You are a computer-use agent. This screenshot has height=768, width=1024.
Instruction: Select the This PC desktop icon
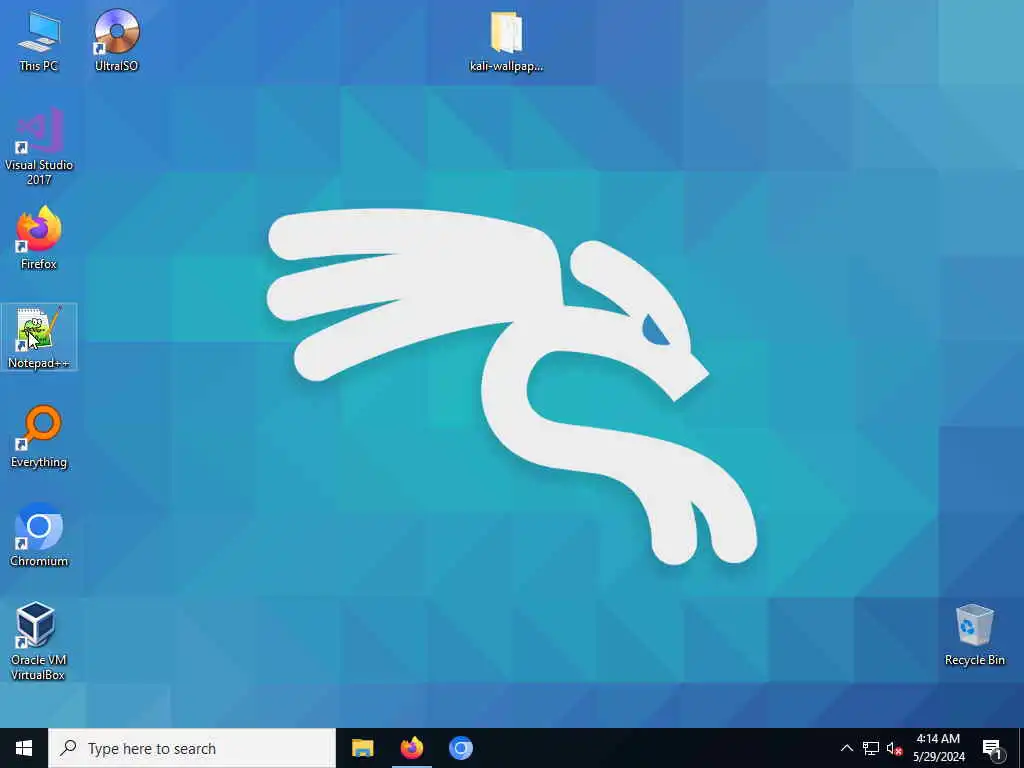(39, 40)
